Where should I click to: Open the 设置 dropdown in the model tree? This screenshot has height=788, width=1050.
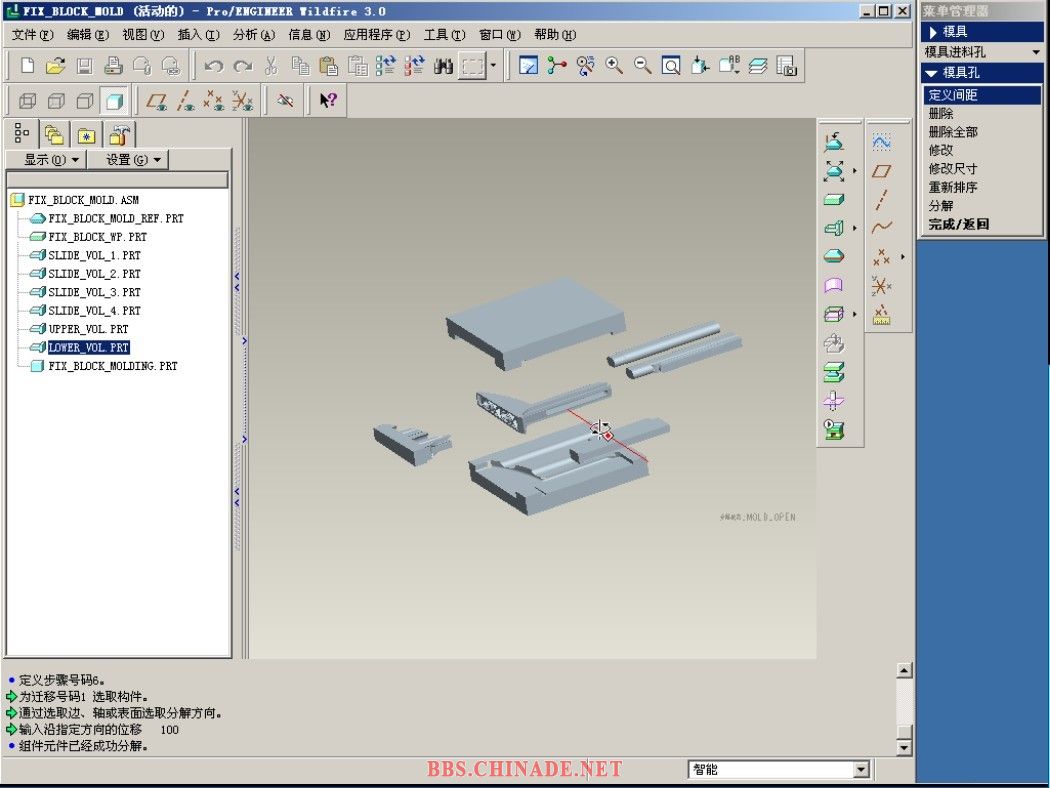tap(129, 159)
